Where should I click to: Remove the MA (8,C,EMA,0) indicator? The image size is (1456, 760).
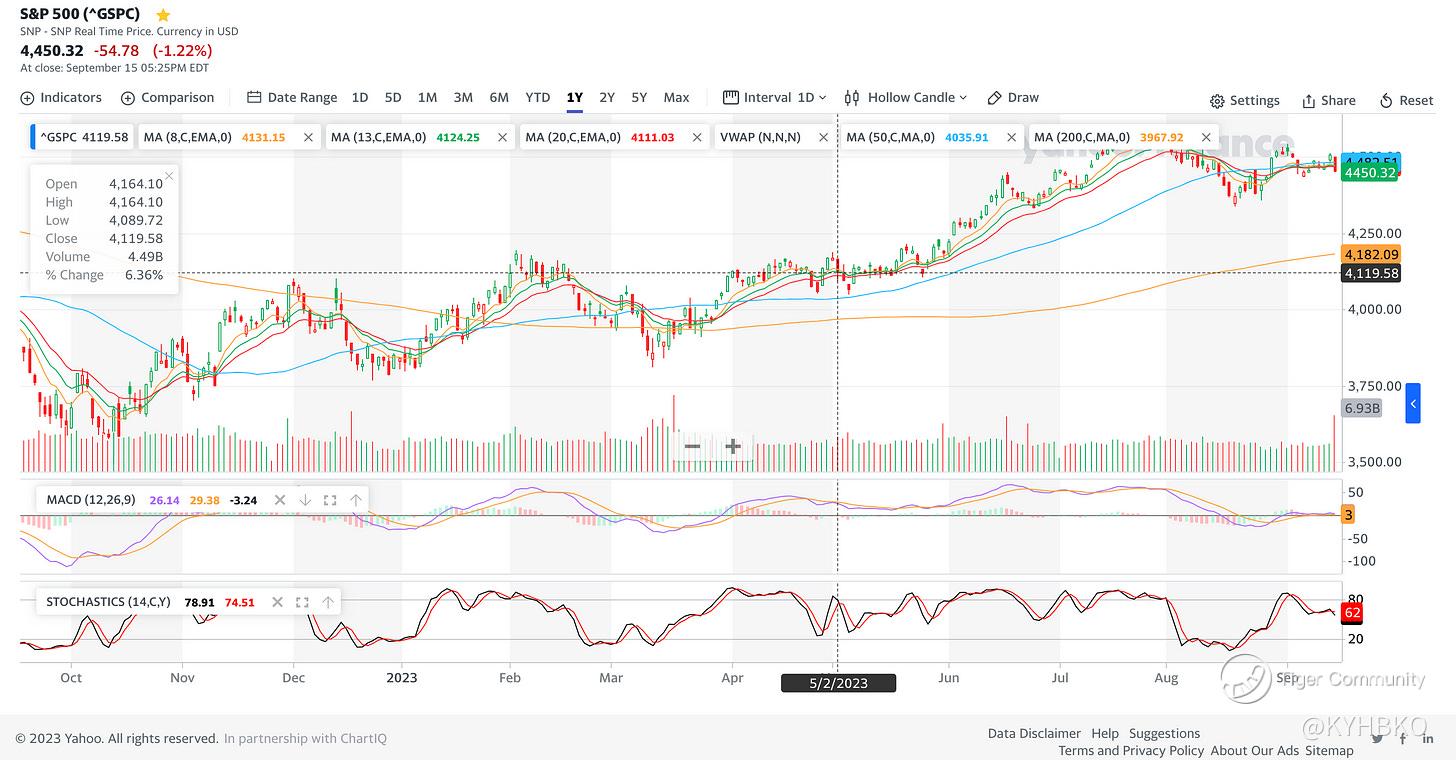coord(308,137)
